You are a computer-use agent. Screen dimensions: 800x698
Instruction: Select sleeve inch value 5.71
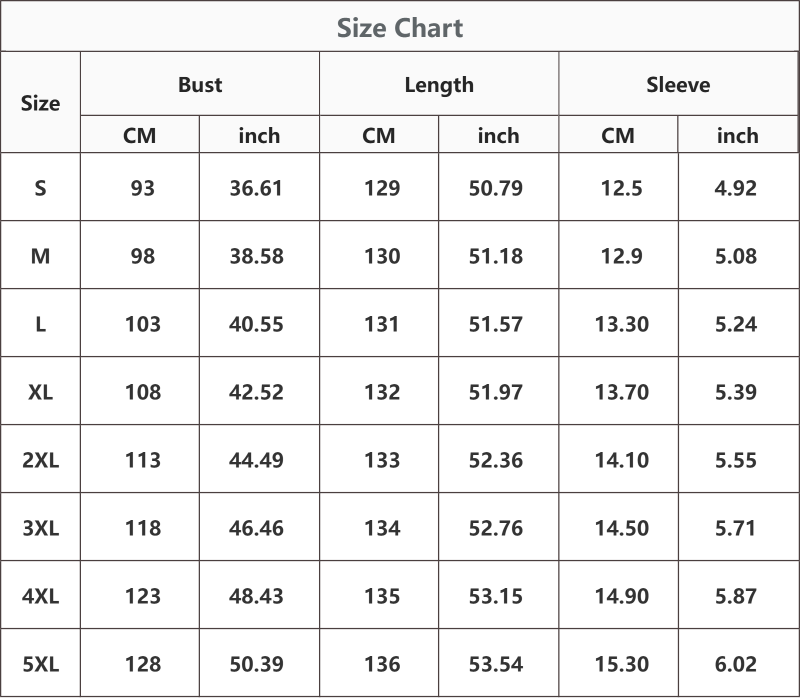point(735,528)
